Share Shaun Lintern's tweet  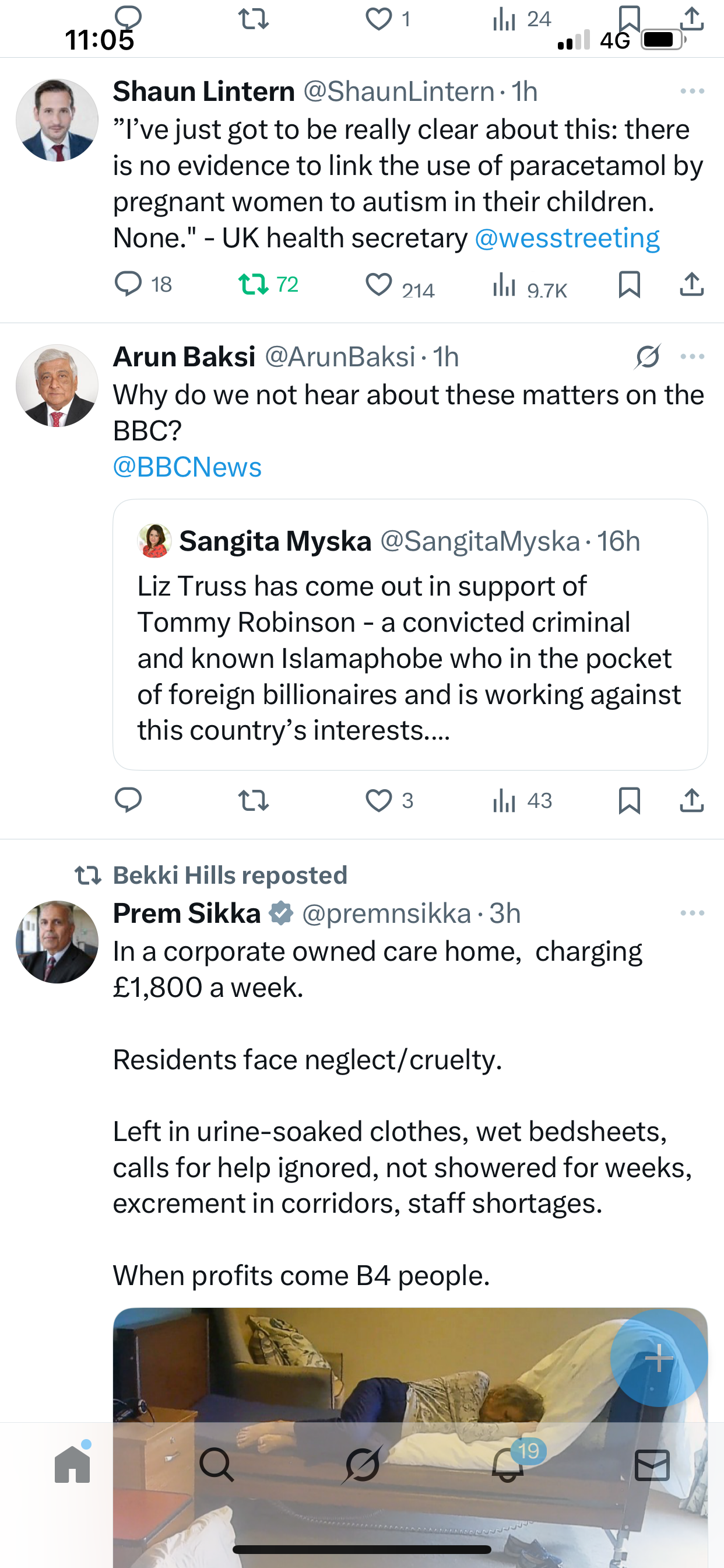coord(691,284)
